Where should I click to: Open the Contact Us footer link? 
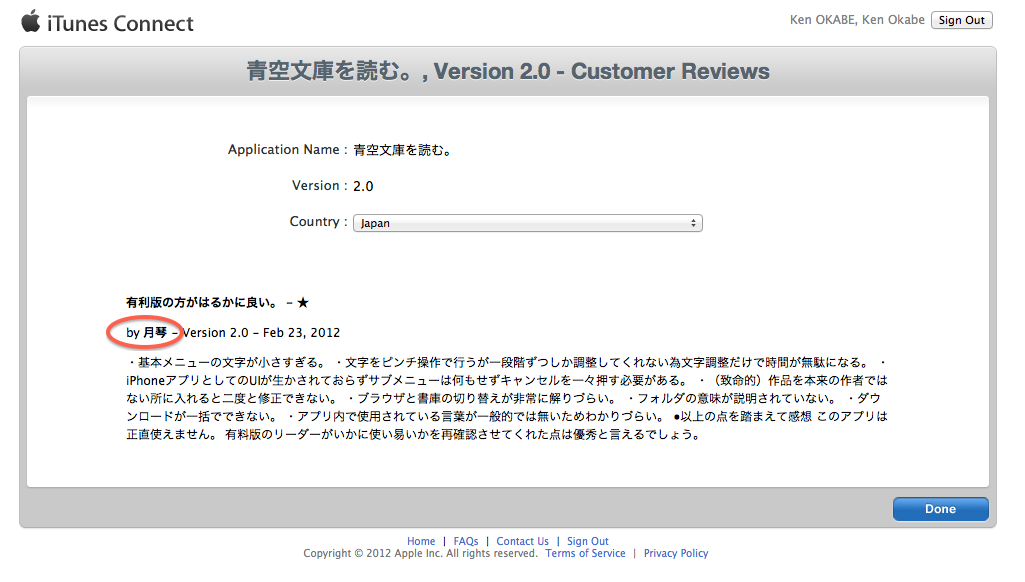coord(522,541)
